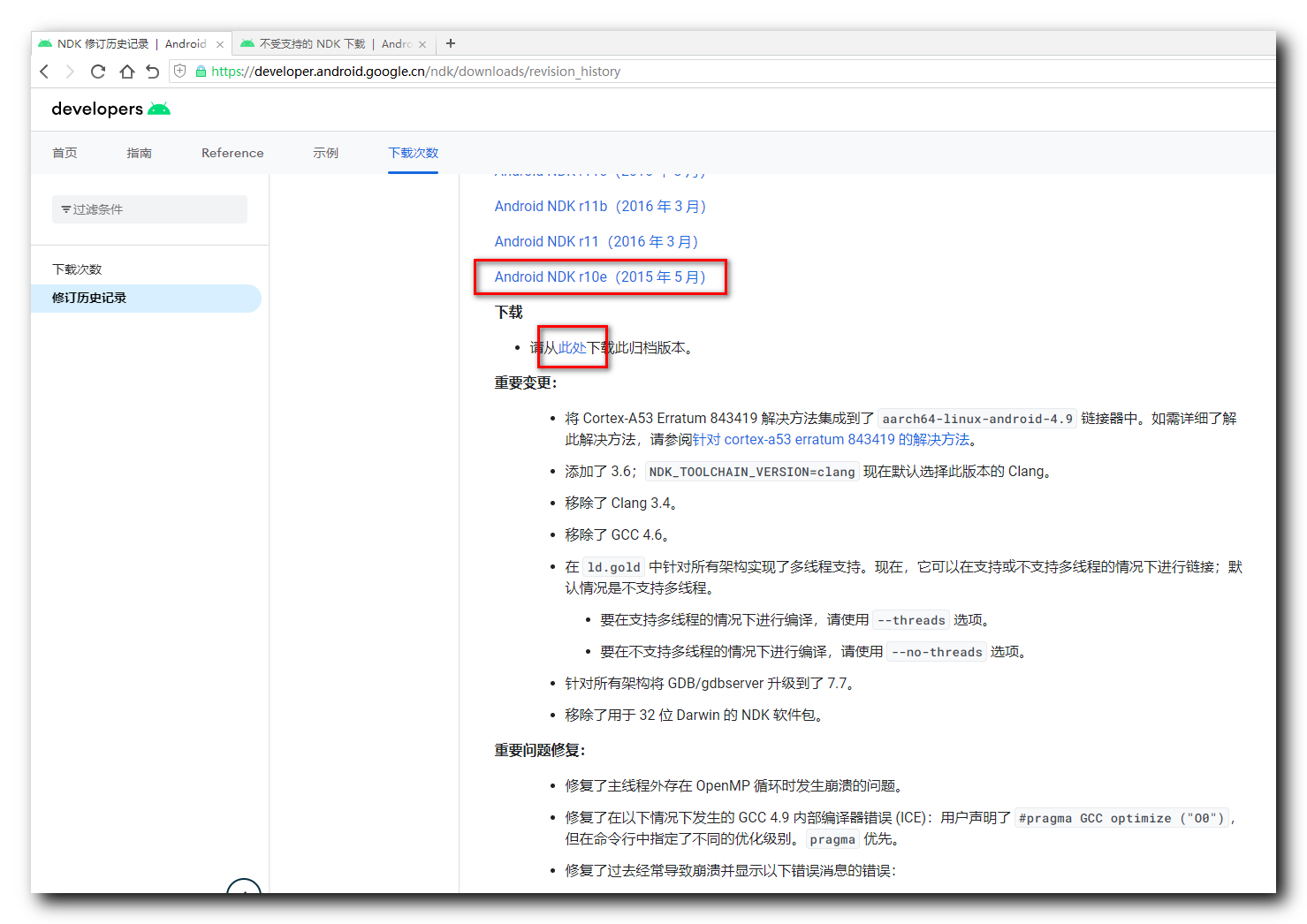This screenshot has width=1307, height=924.
Task: Click the aarch64-linux-android-4.9 code text
Action: pyautogui.click(x=977, y=419)
